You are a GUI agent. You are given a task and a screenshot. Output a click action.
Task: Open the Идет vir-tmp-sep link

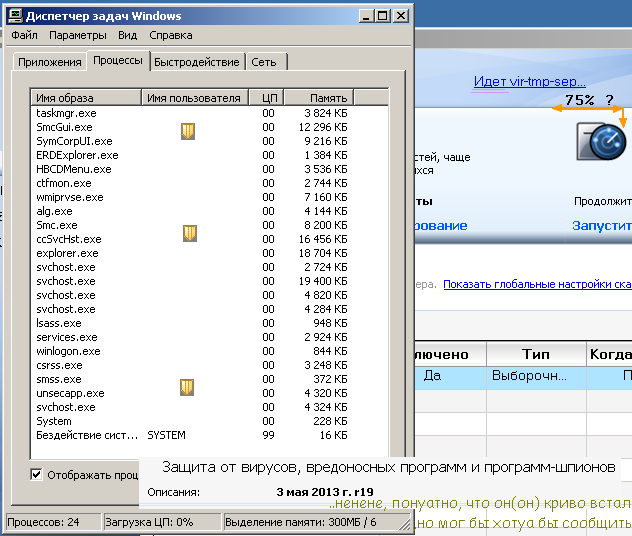530,81
